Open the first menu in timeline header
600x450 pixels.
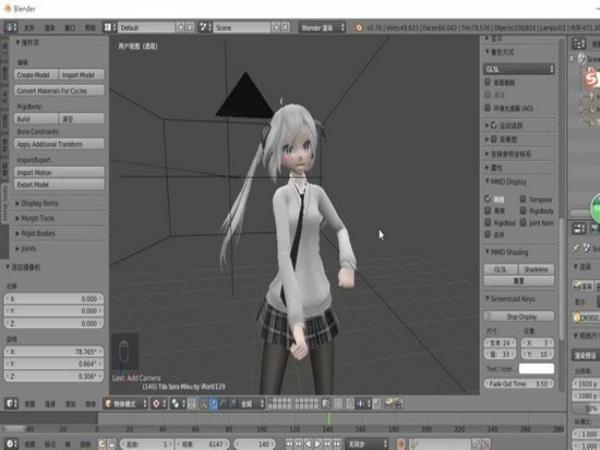point(30,444)
